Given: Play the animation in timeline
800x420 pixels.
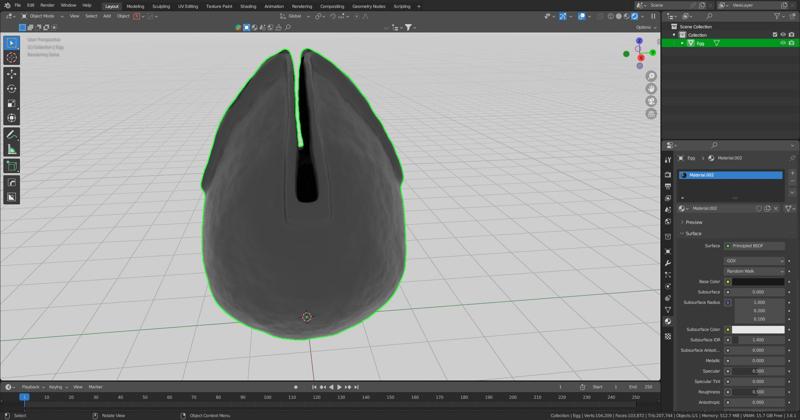Looking at the screenshot, I should (x=339, y=387).
